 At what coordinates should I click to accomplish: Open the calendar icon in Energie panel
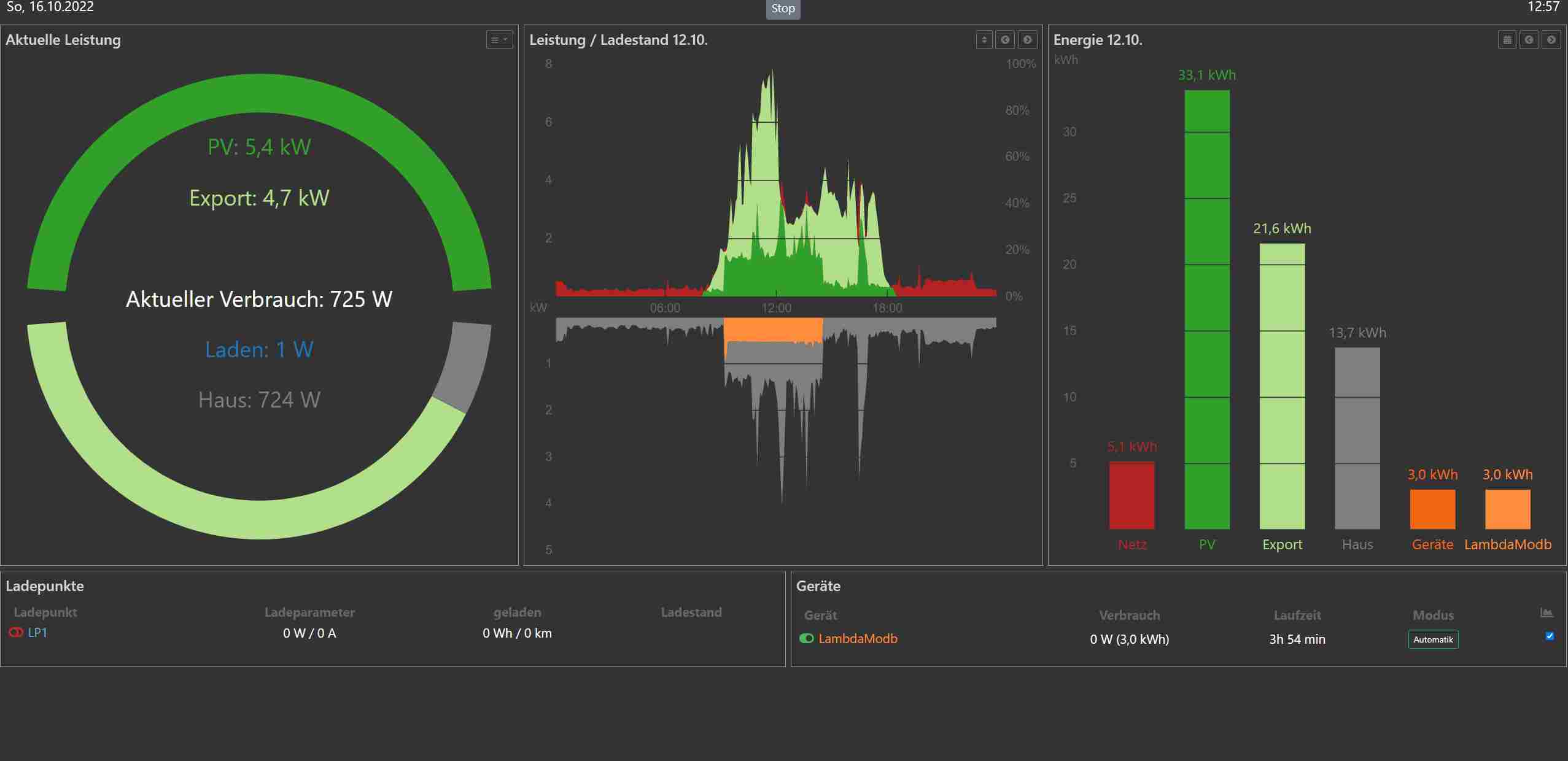click(1507, 40)
